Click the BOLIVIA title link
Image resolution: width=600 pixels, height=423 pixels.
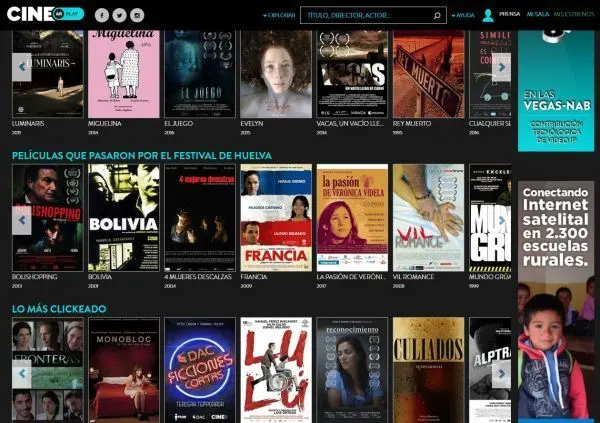click(x=100, y=277)
